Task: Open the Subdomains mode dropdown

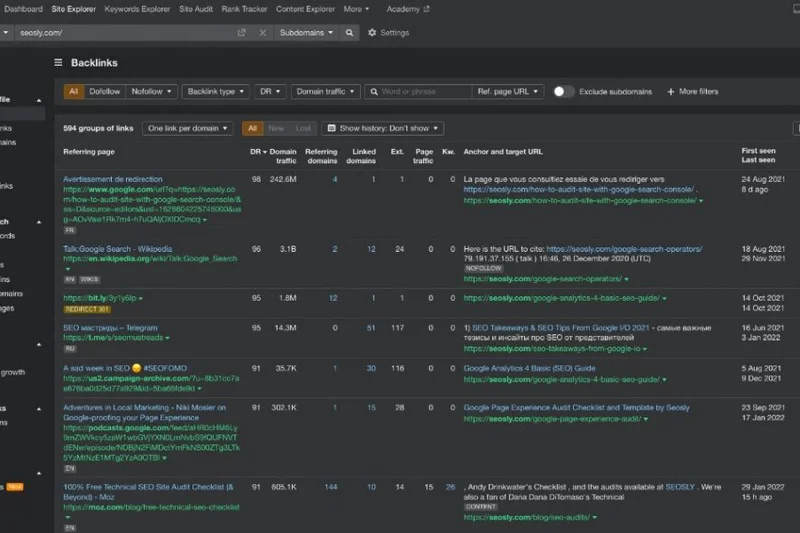Action: (306, 33)
